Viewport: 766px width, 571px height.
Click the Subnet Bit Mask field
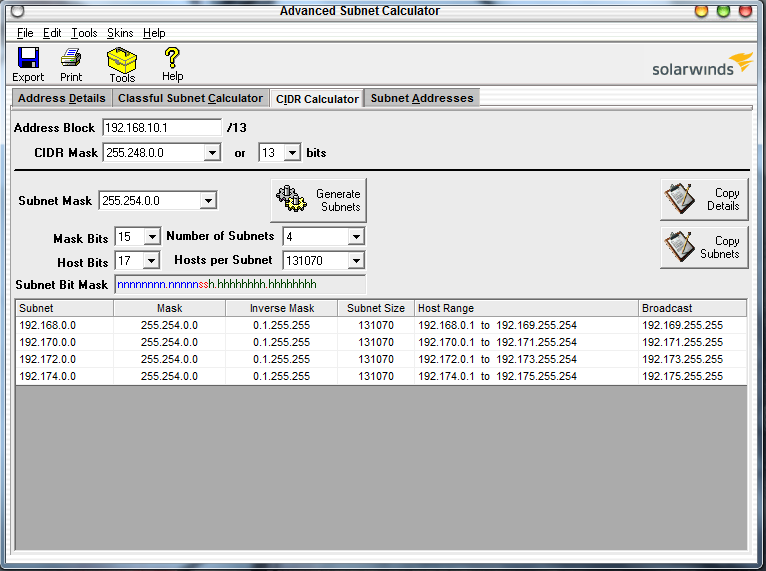[240, 284]
